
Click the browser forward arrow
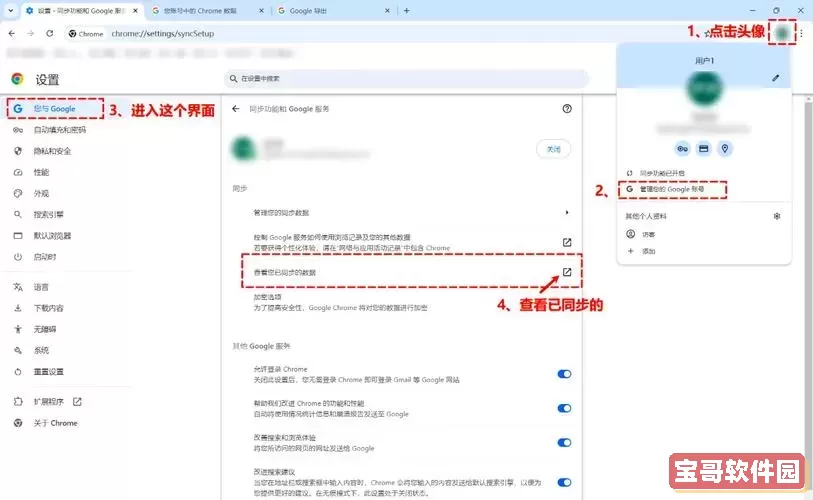pyautogui.click(x=31, y=33)
